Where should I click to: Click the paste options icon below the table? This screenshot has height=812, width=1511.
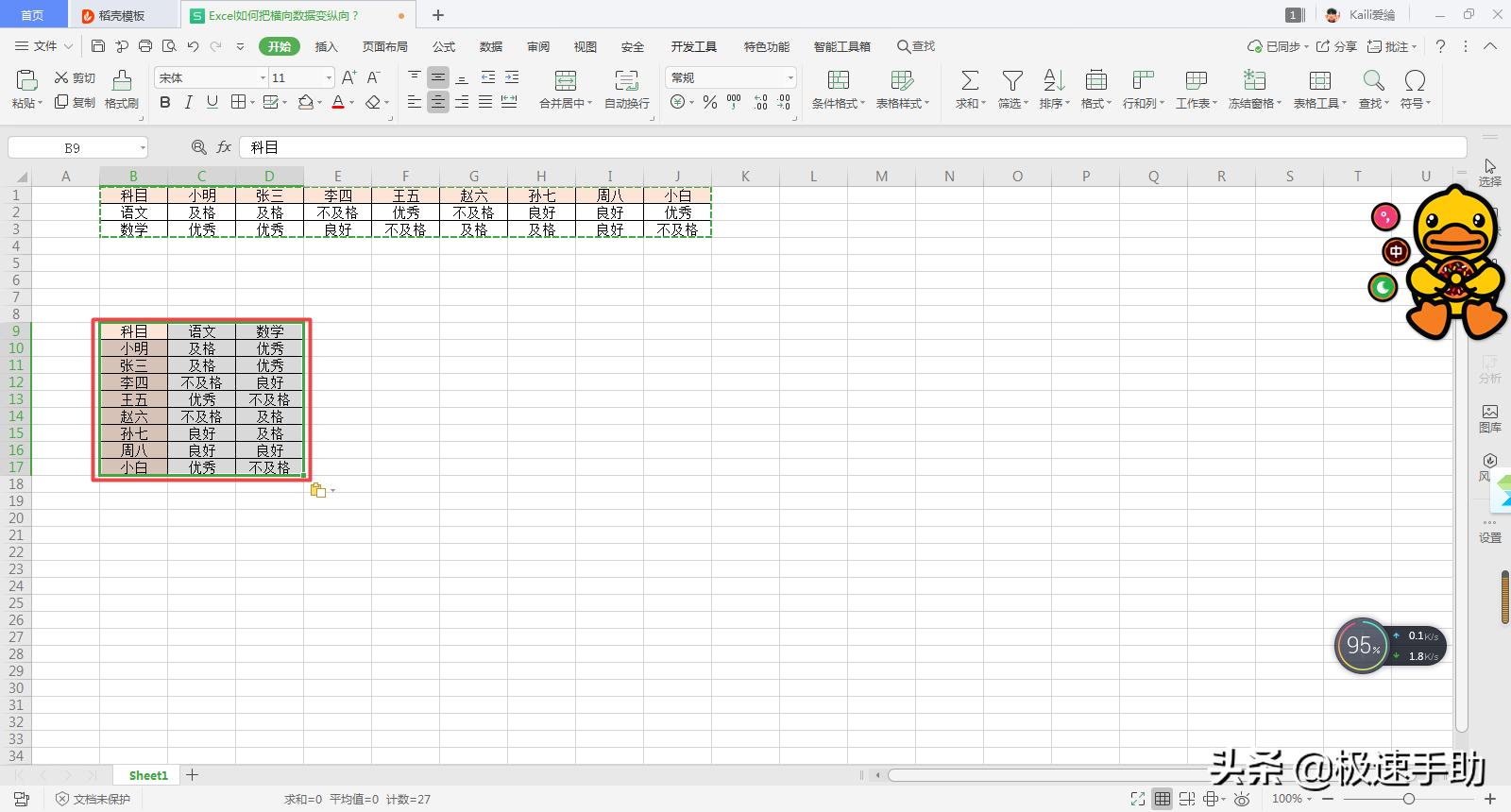click(x=318, y=490)
